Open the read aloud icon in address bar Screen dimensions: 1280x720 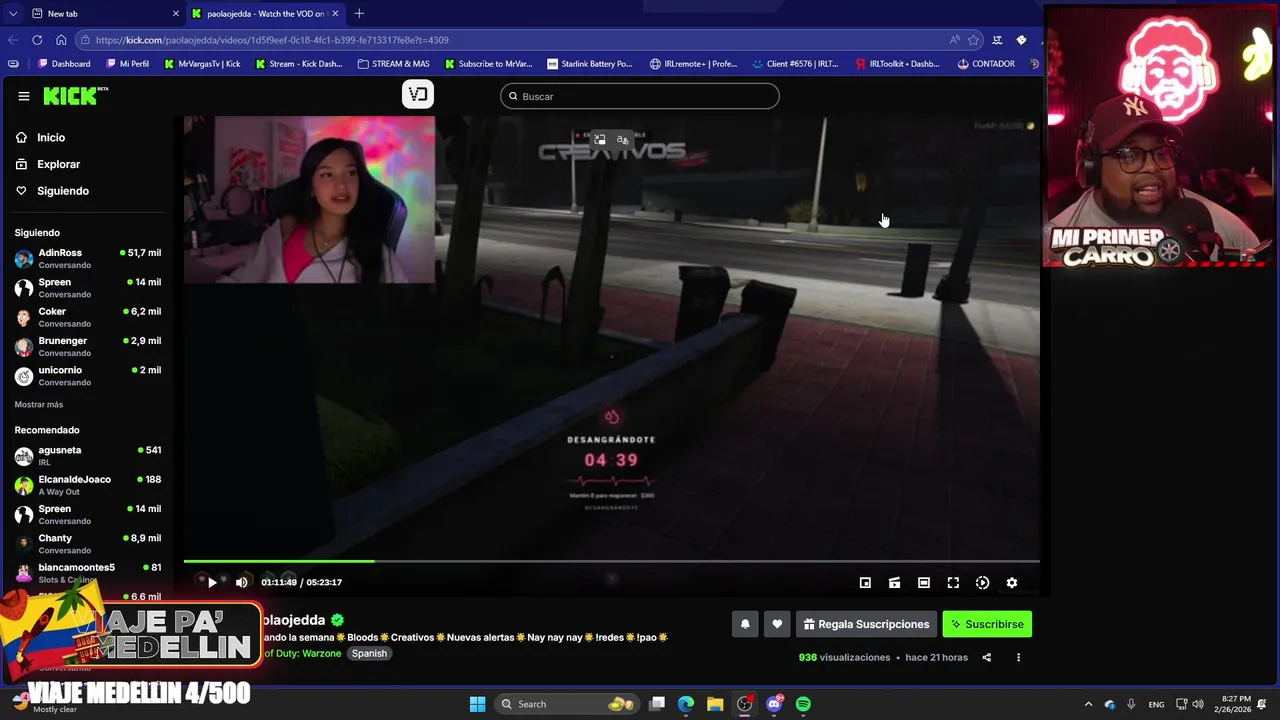(955, 40)
